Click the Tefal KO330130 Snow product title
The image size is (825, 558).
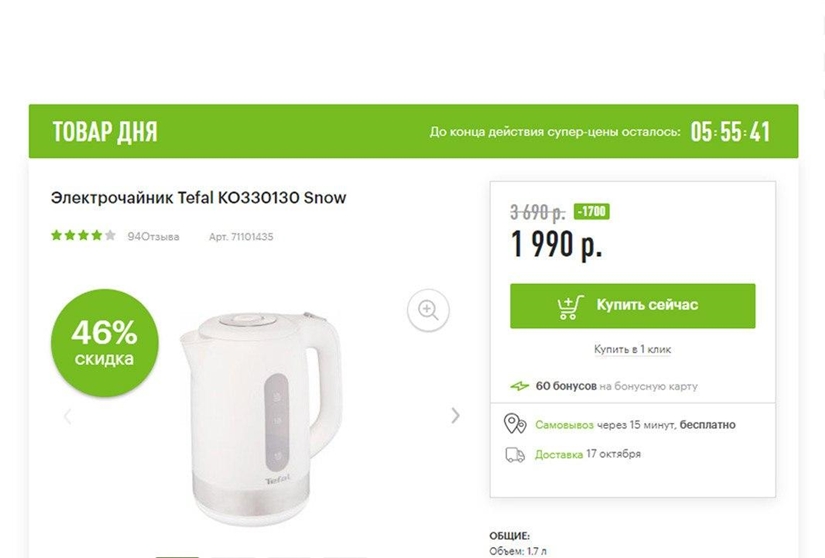click(198, 198)
